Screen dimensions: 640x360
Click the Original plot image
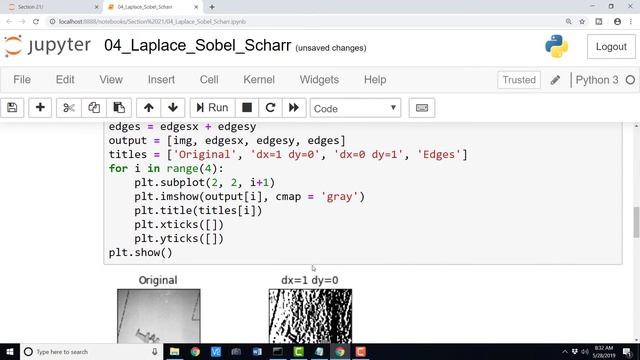click(x=159, y=316)
